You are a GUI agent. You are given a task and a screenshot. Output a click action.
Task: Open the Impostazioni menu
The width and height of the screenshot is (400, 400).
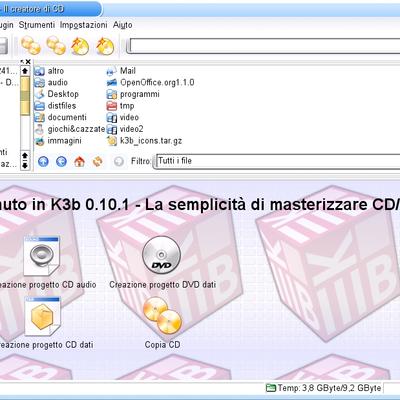point(84,25)
